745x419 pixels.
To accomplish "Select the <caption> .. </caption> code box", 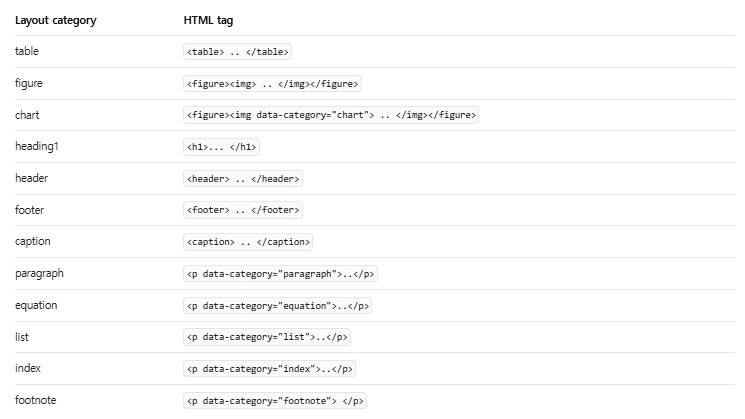I will pyautogui.click(x=248, y=242).
